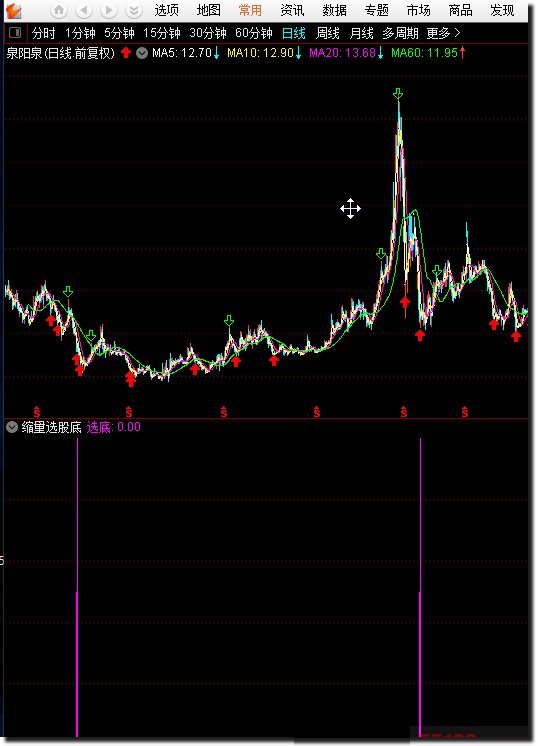This screenshot has height=746, width=538.
Task: Switch to 分时 chart period
Action: [x=44, y=33]
